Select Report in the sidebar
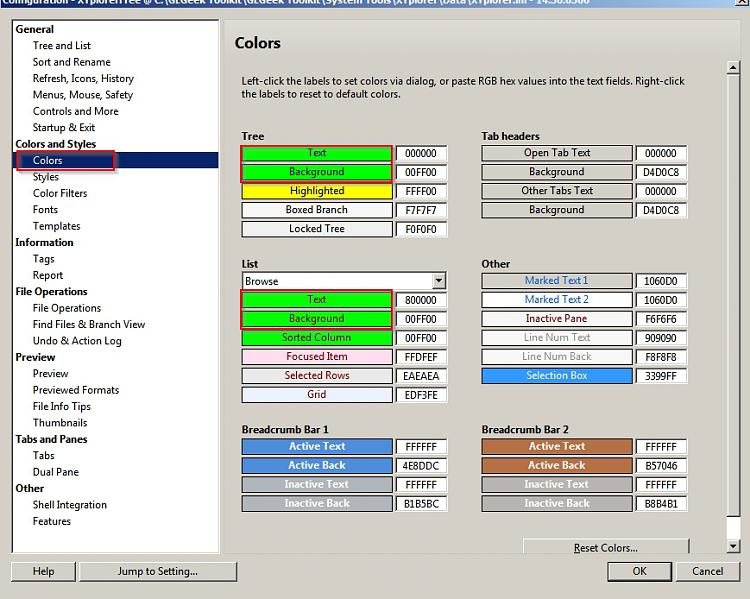Image resolution: width=750 pixels, height=599 pixels. click(x=48, y=275)
